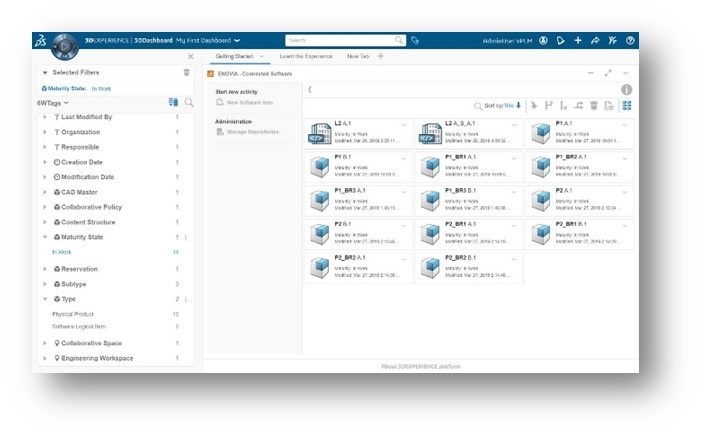
Task: Toggle the 6WTags sort/view icon
Action: pyautogui.click(x=173, y=102)
